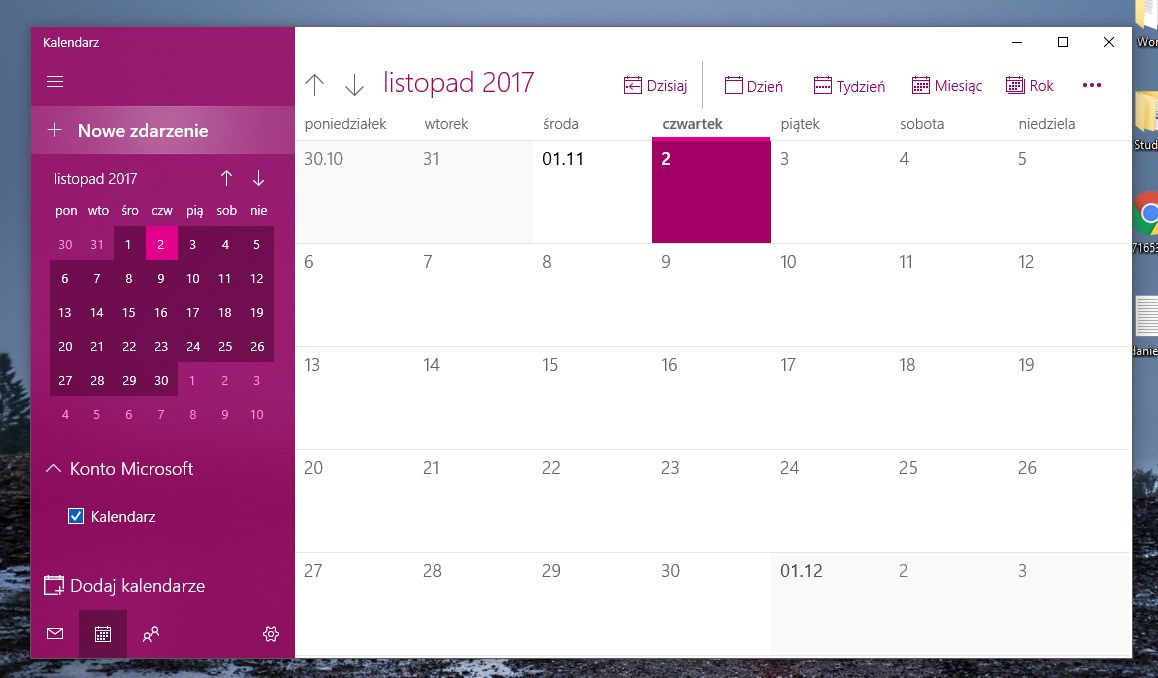Open the settings gear icon
Screen dimensions: 1158x678
271,634
